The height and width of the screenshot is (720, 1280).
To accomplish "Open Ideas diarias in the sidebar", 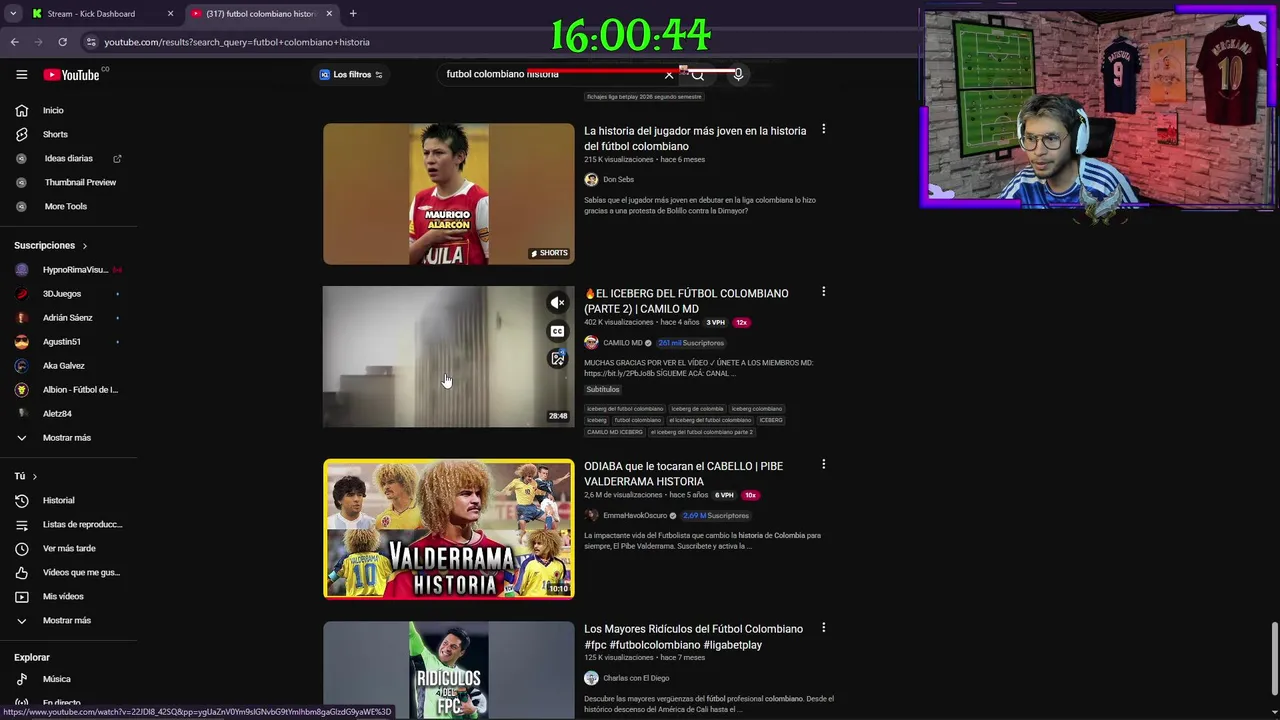I will (68, 158).
